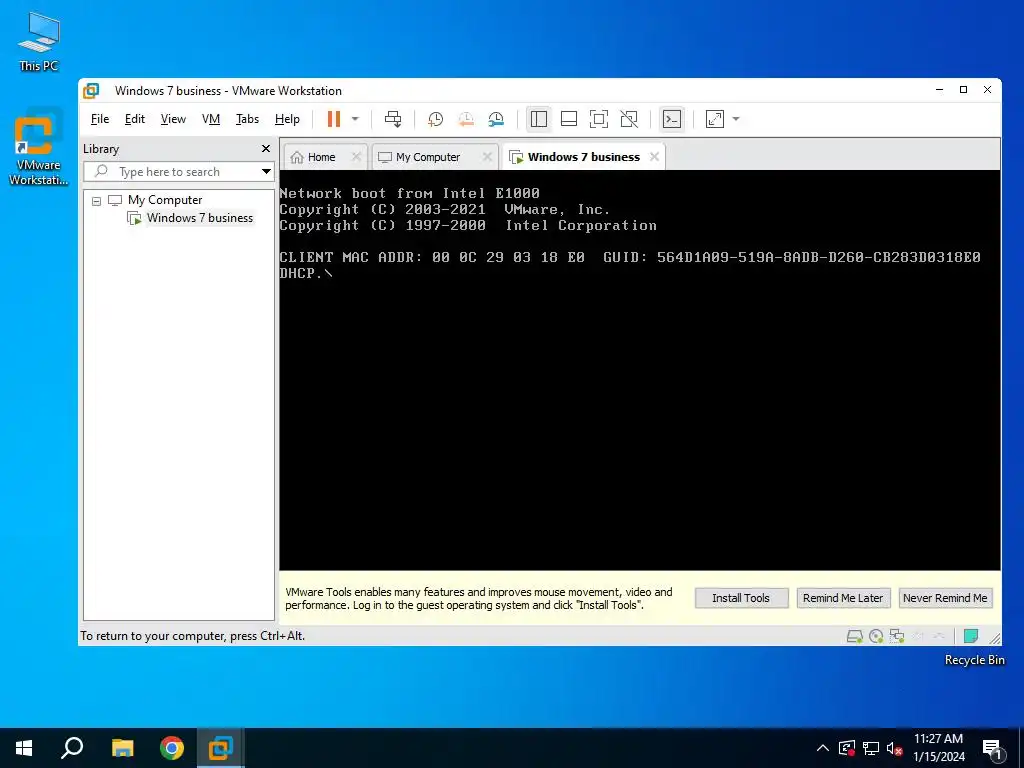Open the Windows Start menu
1024x768 pixels.
click(x=24, y=748)
